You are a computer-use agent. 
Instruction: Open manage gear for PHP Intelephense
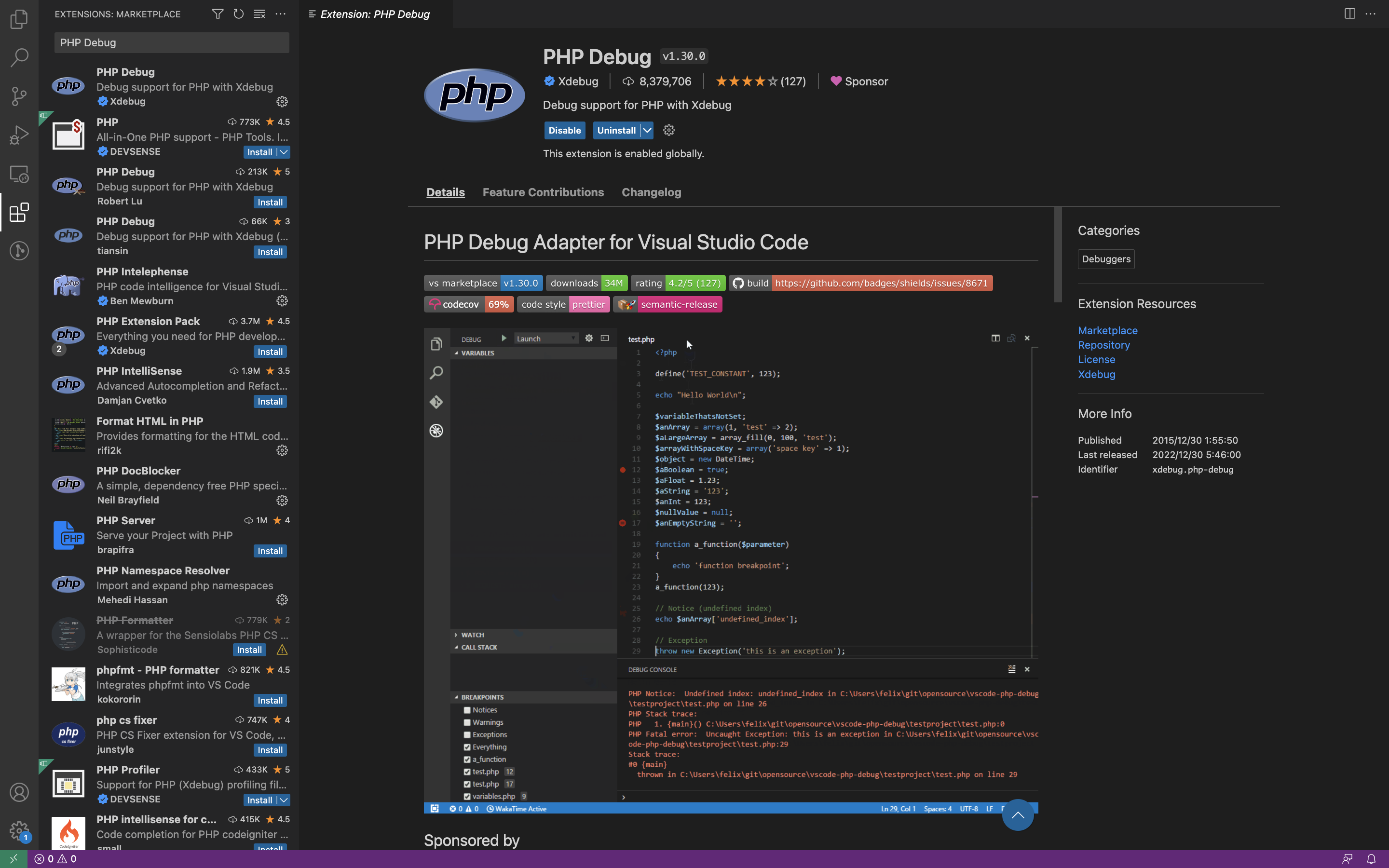tap(282, 301)
